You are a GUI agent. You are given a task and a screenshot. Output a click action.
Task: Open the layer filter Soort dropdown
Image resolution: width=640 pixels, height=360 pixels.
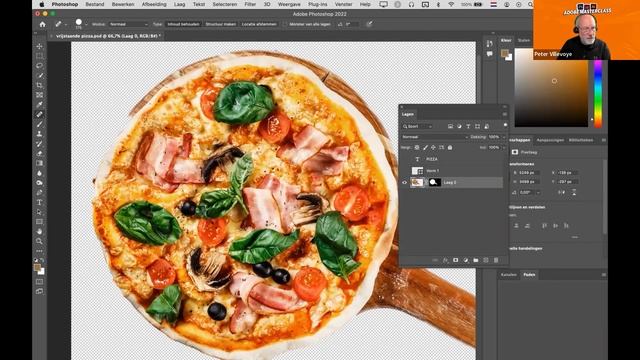(417, 127)
